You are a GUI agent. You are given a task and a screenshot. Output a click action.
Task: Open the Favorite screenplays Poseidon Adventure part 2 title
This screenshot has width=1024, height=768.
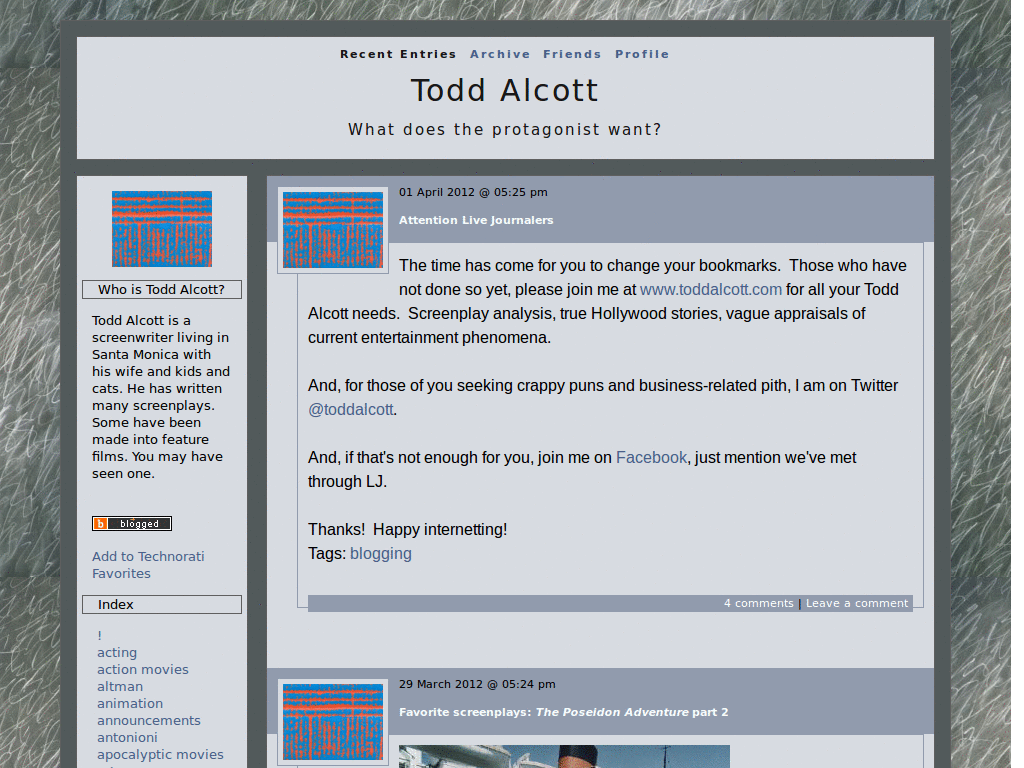tap(564, 712)
